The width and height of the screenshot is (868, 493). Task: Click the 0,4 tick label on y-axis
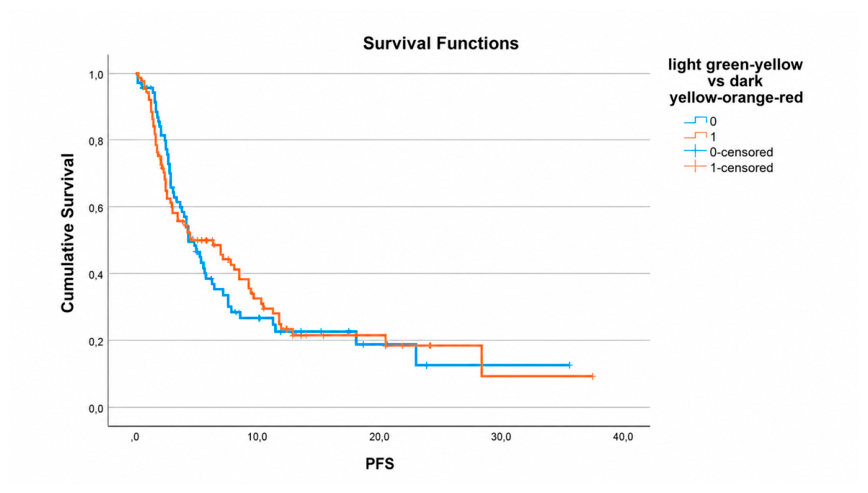pos(96,275)
